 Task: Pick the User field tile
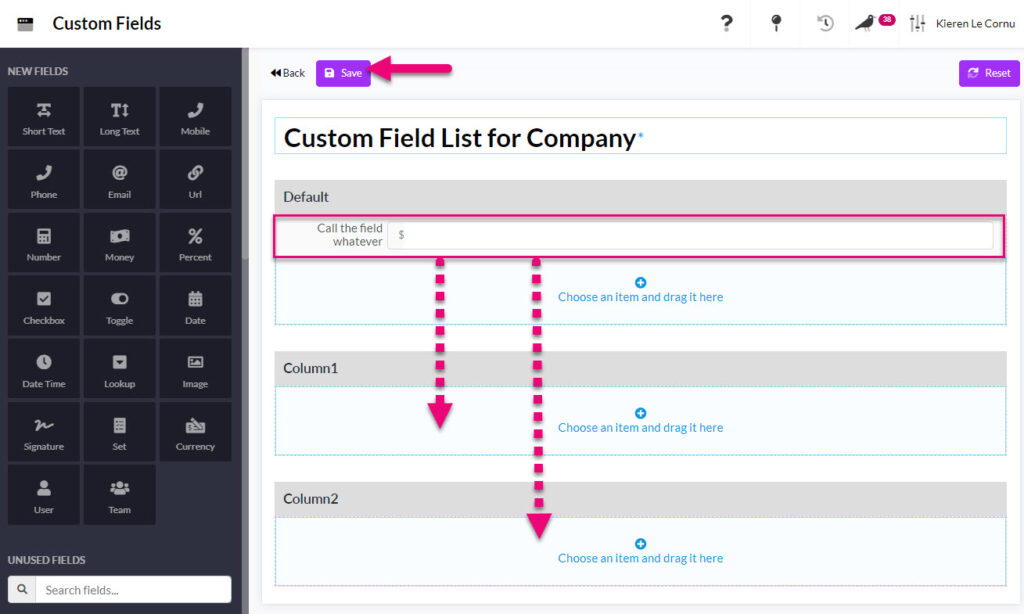44,494
